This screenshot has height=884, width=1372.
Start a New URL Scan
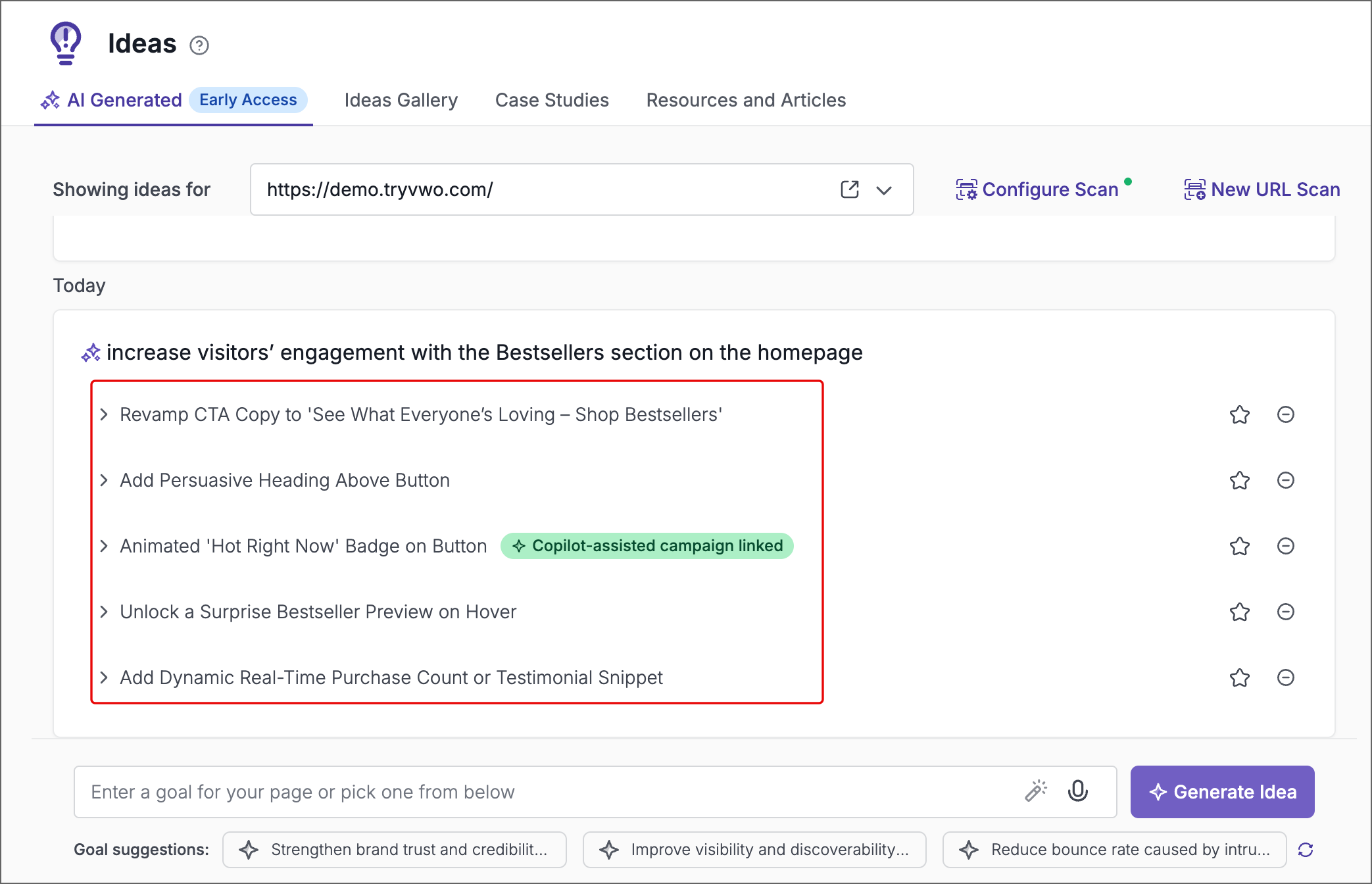[x=1262, y=189]
